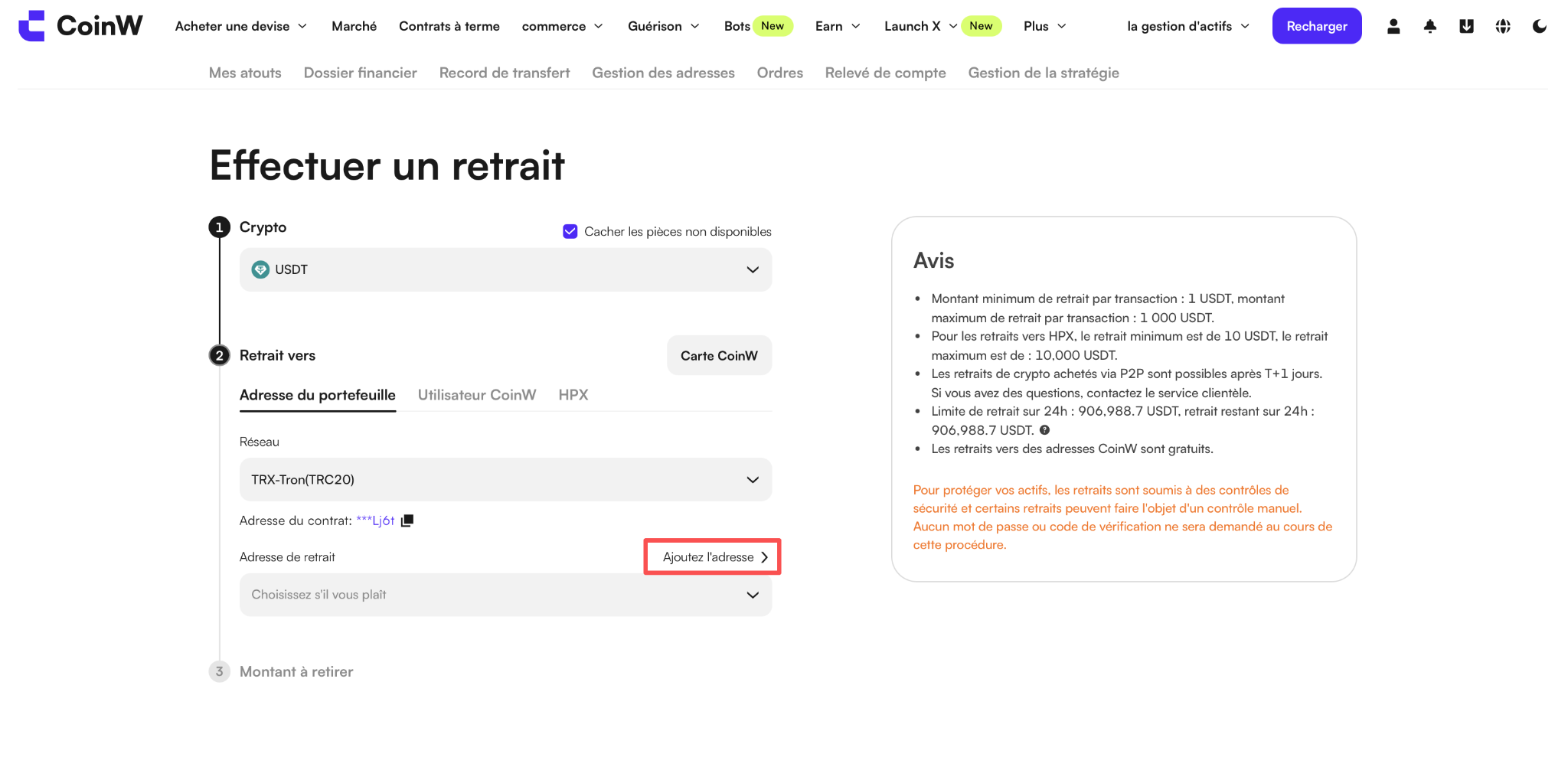Click the Crypto step heading
This screenshot has width=1568, height=770.
point(263,227)
